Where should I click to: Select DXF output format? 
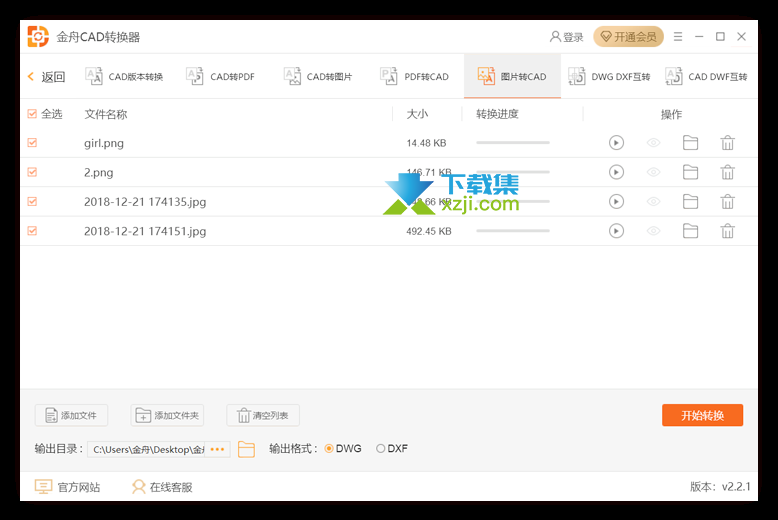pos(381,449)
